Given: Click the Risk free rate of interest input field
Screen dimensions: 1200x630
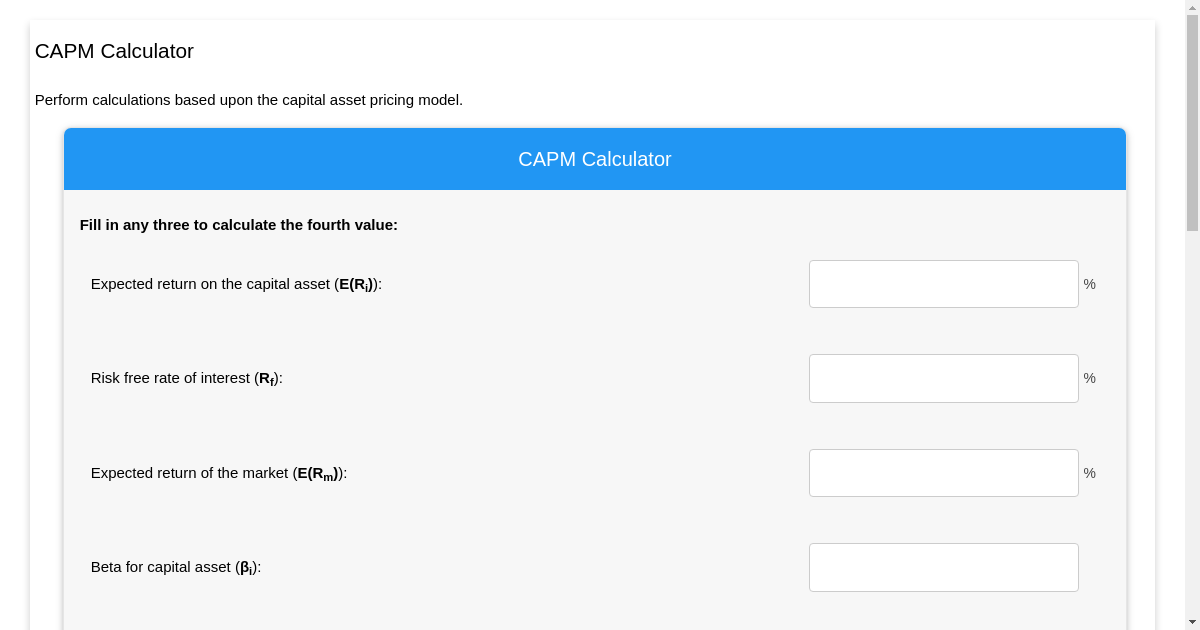Looking at the screenshot, I should pos(943,378).
